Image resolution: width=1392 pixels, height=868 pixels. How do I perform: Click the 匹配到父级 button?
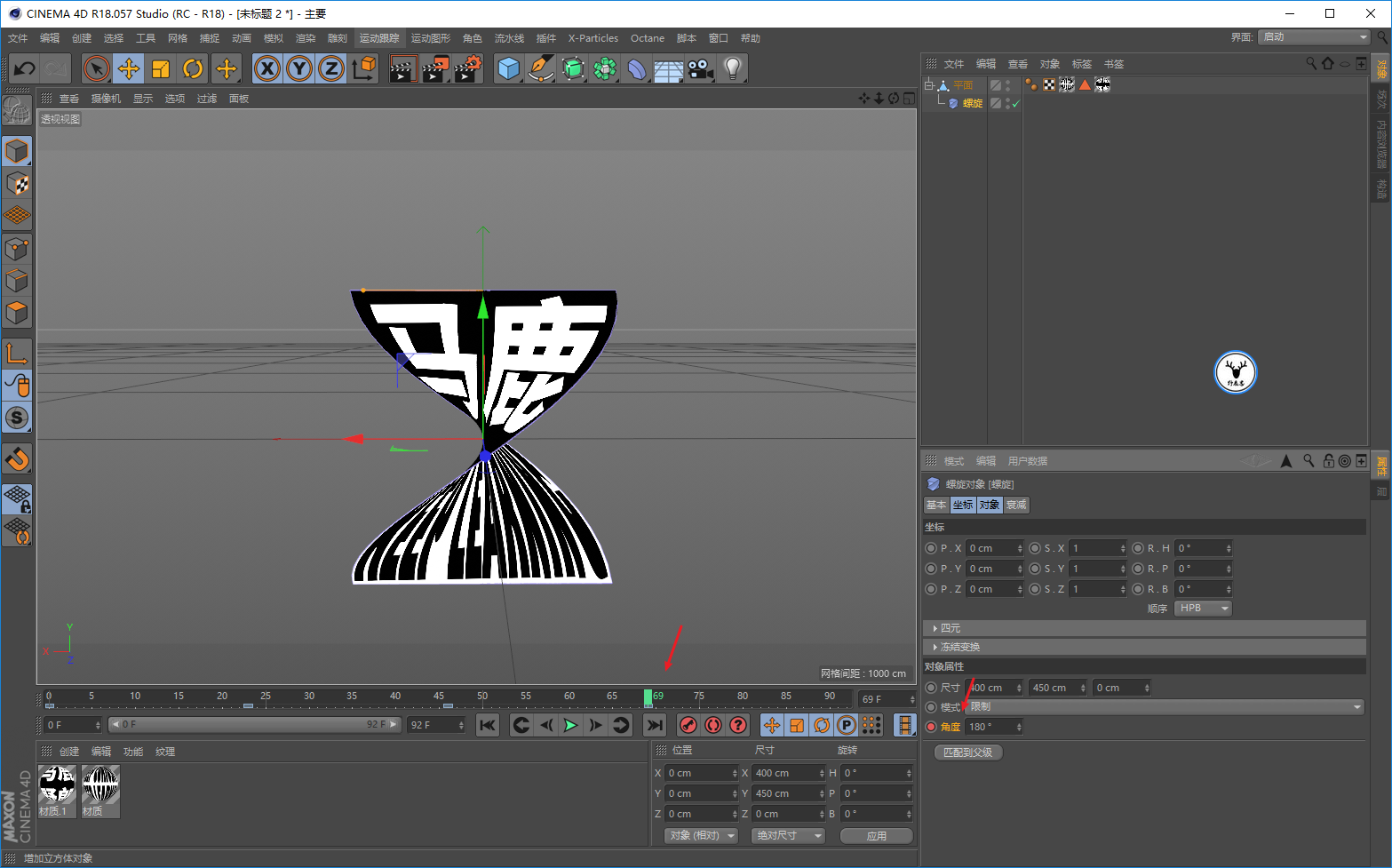click(x=968, y=753)
